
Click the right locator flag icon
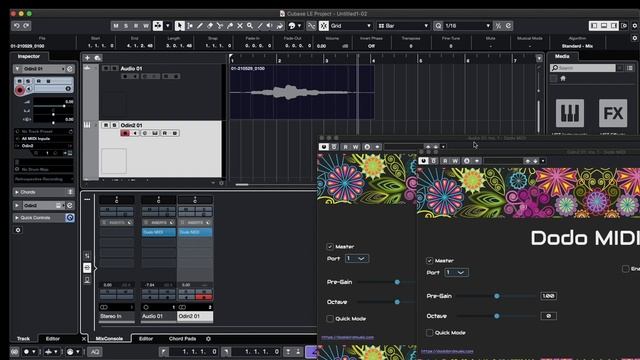(x=226, y=351)
